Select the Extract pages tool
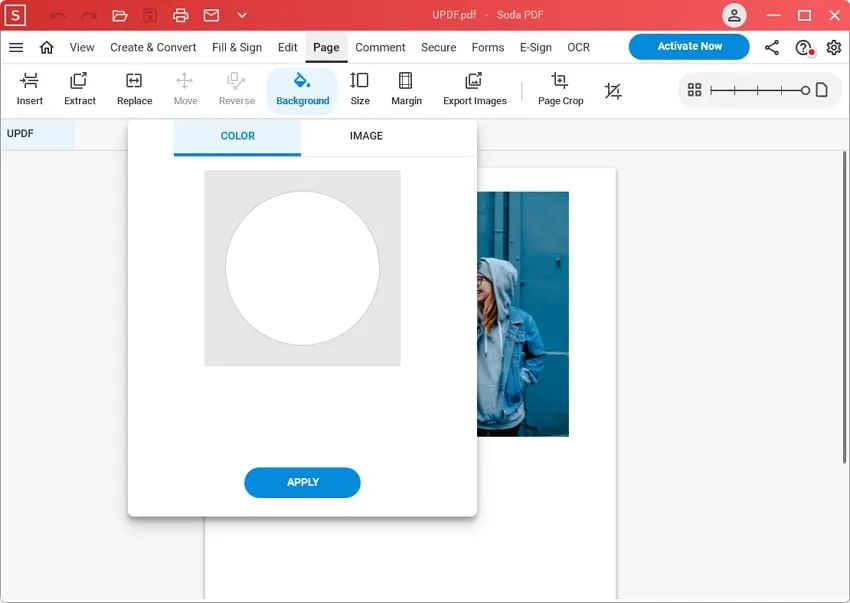Screen dimensions: 850x603 click(80, 88)
